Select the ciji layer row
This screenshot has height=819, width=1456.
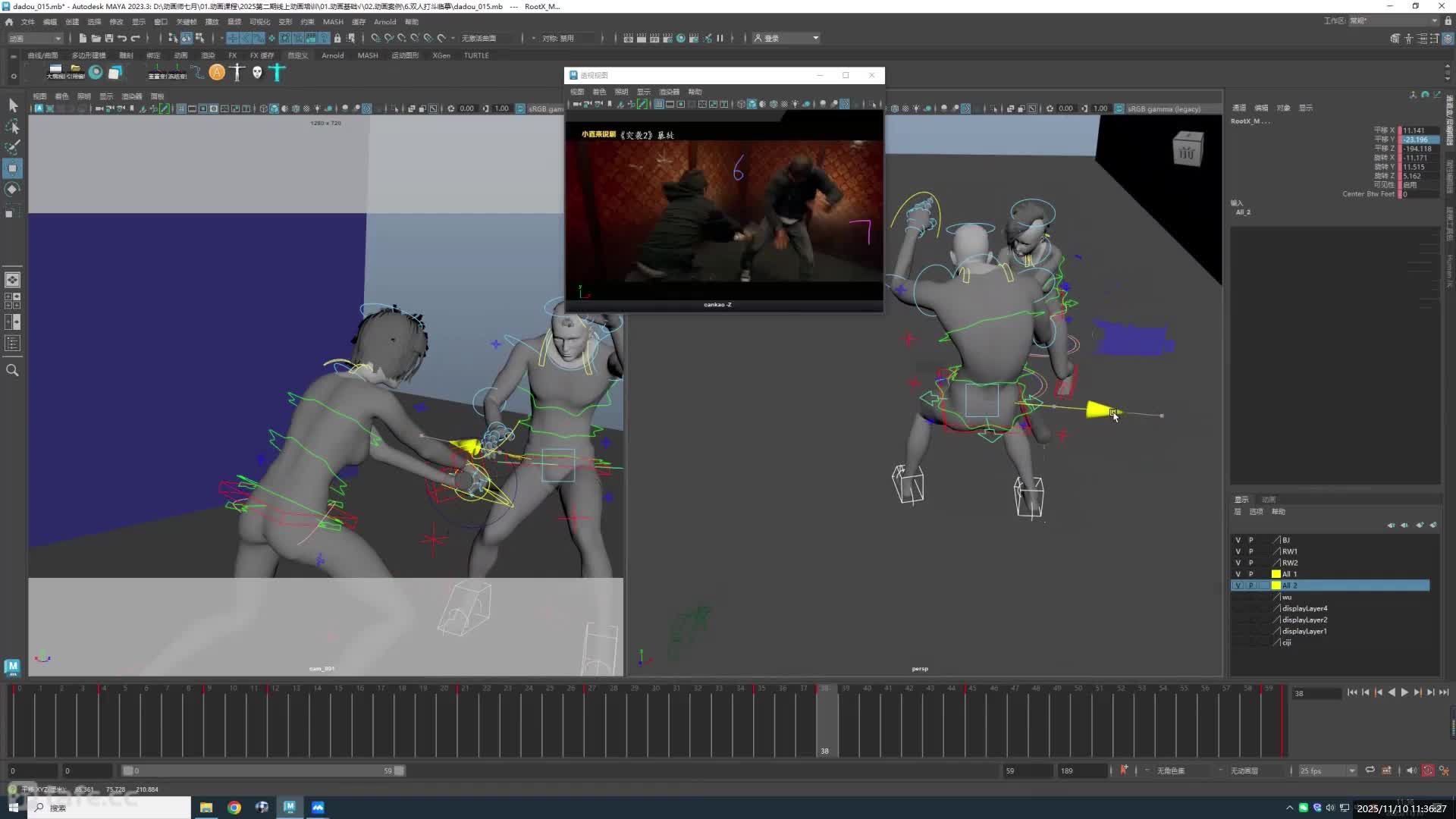point(1330,642)
